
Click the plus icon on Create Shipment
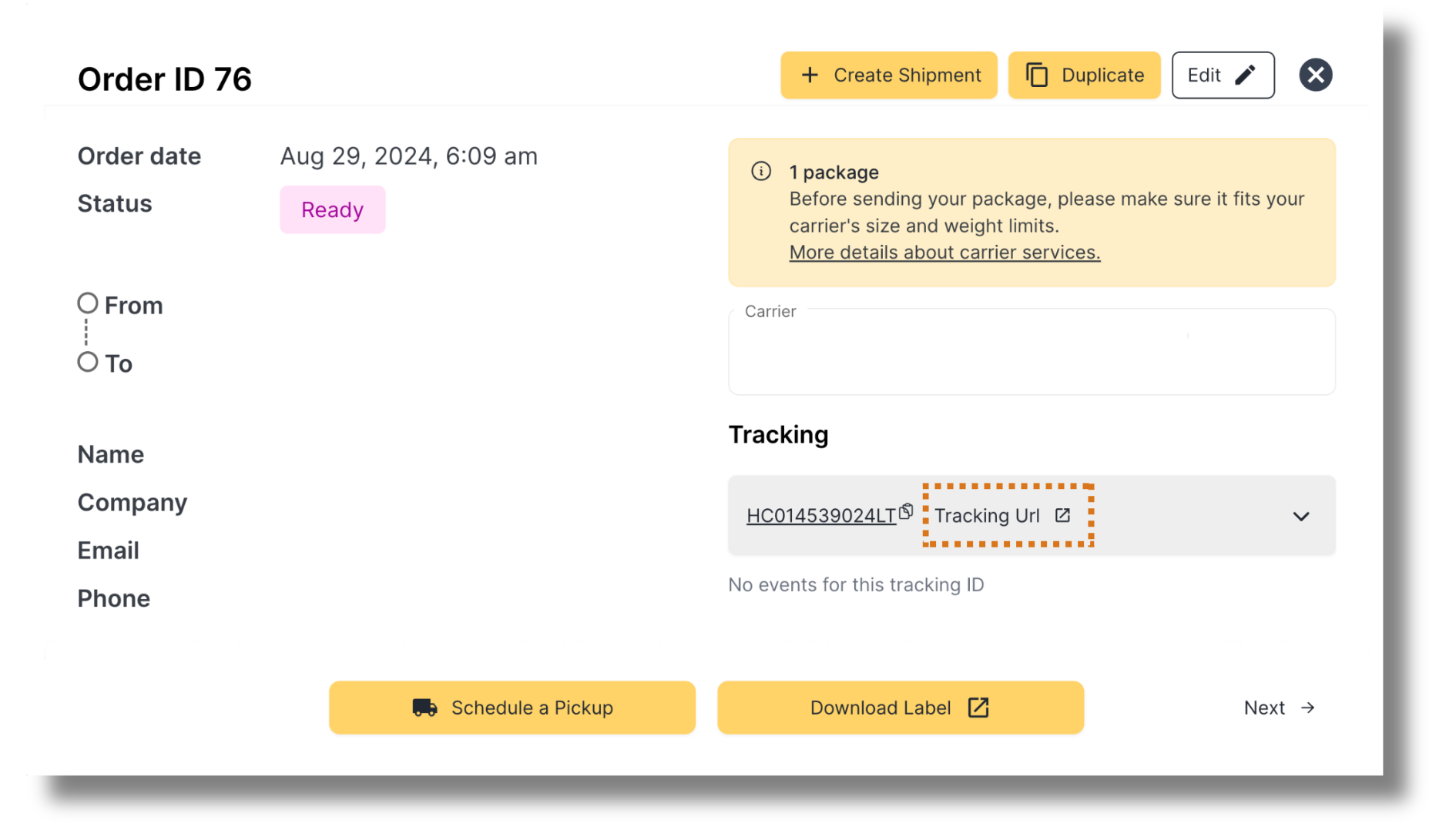pyautogui.click(x=809, y=75)
